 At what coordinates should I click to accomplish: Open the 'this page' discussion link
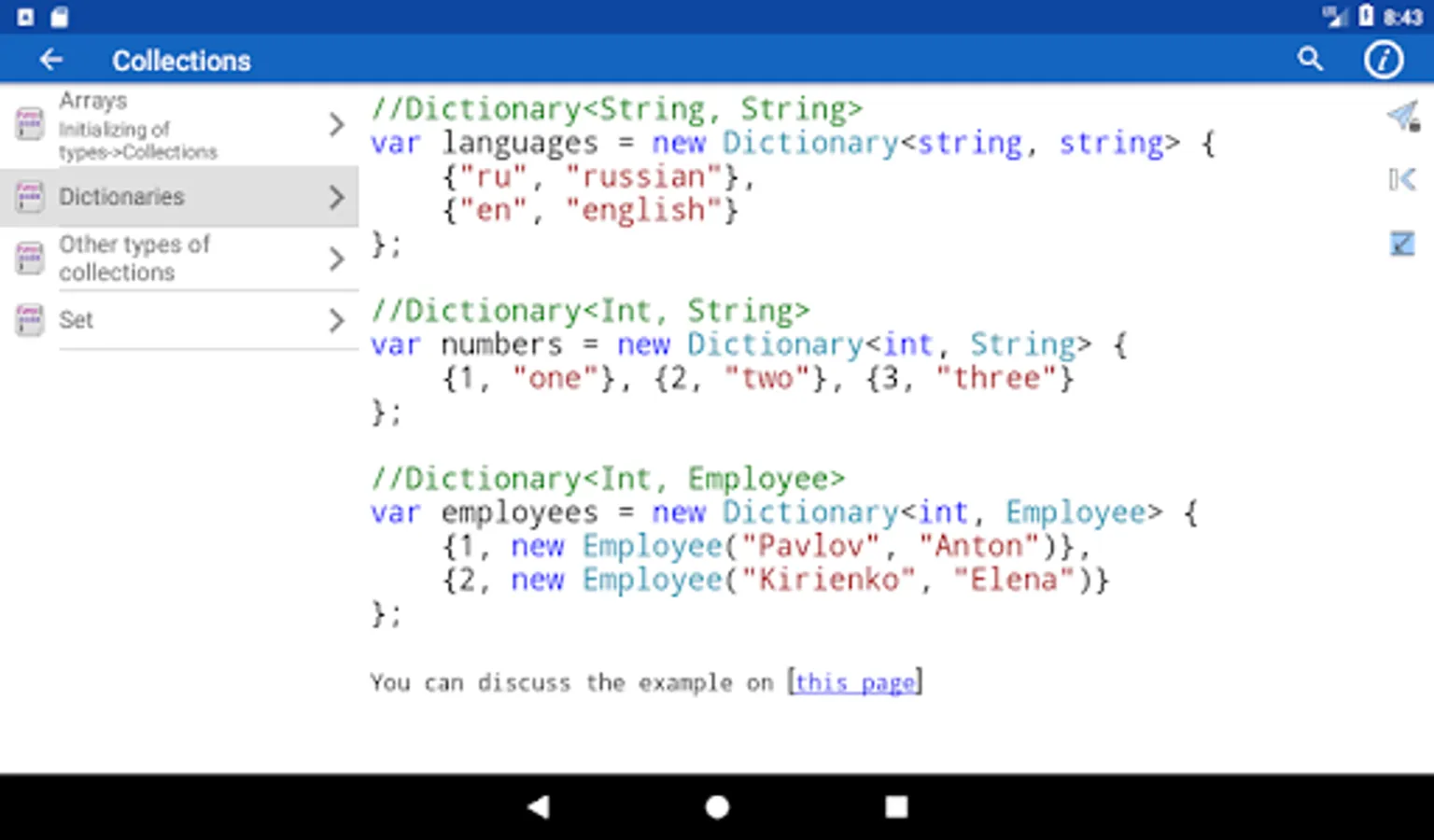click(x=854, y=682)
